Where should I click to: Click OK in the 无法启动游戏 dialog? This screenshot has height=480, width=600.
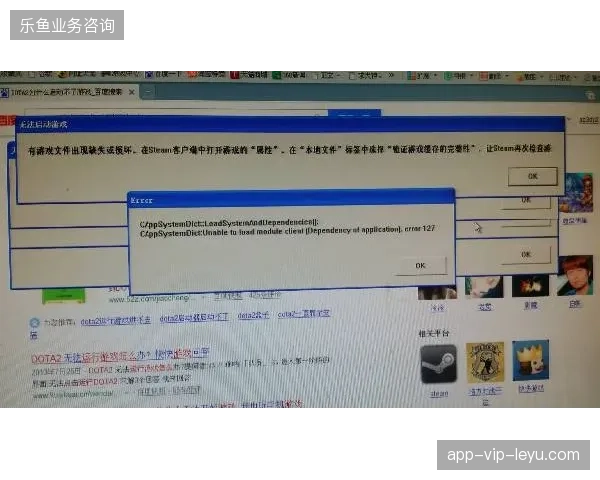(532, 176)
